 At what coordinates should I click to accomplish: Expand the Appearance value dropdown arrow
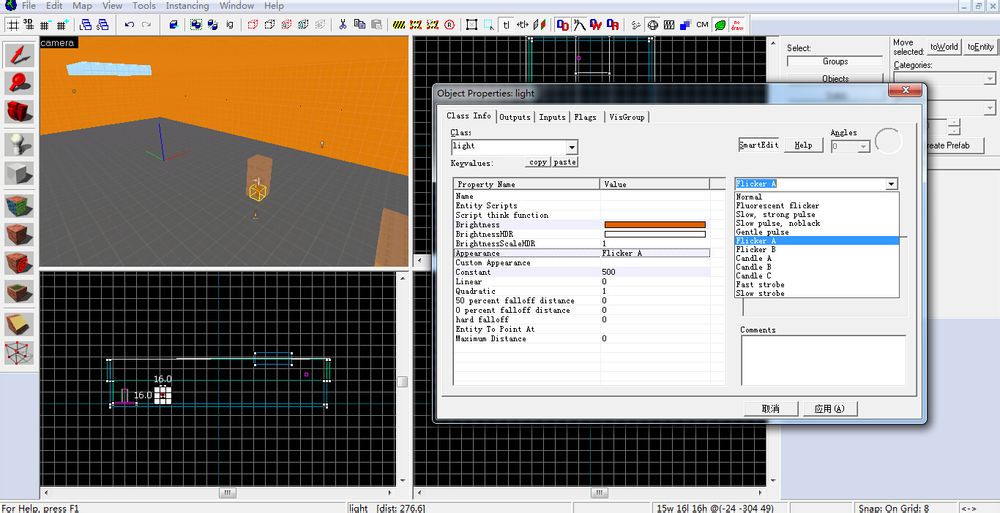[x=890, y=184]
